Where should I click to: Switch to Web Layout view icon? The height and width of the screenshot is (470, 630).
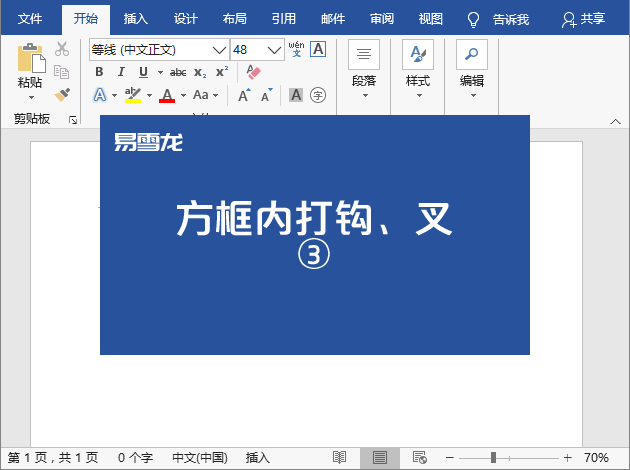pyautogui.click(x=420, y=458)
